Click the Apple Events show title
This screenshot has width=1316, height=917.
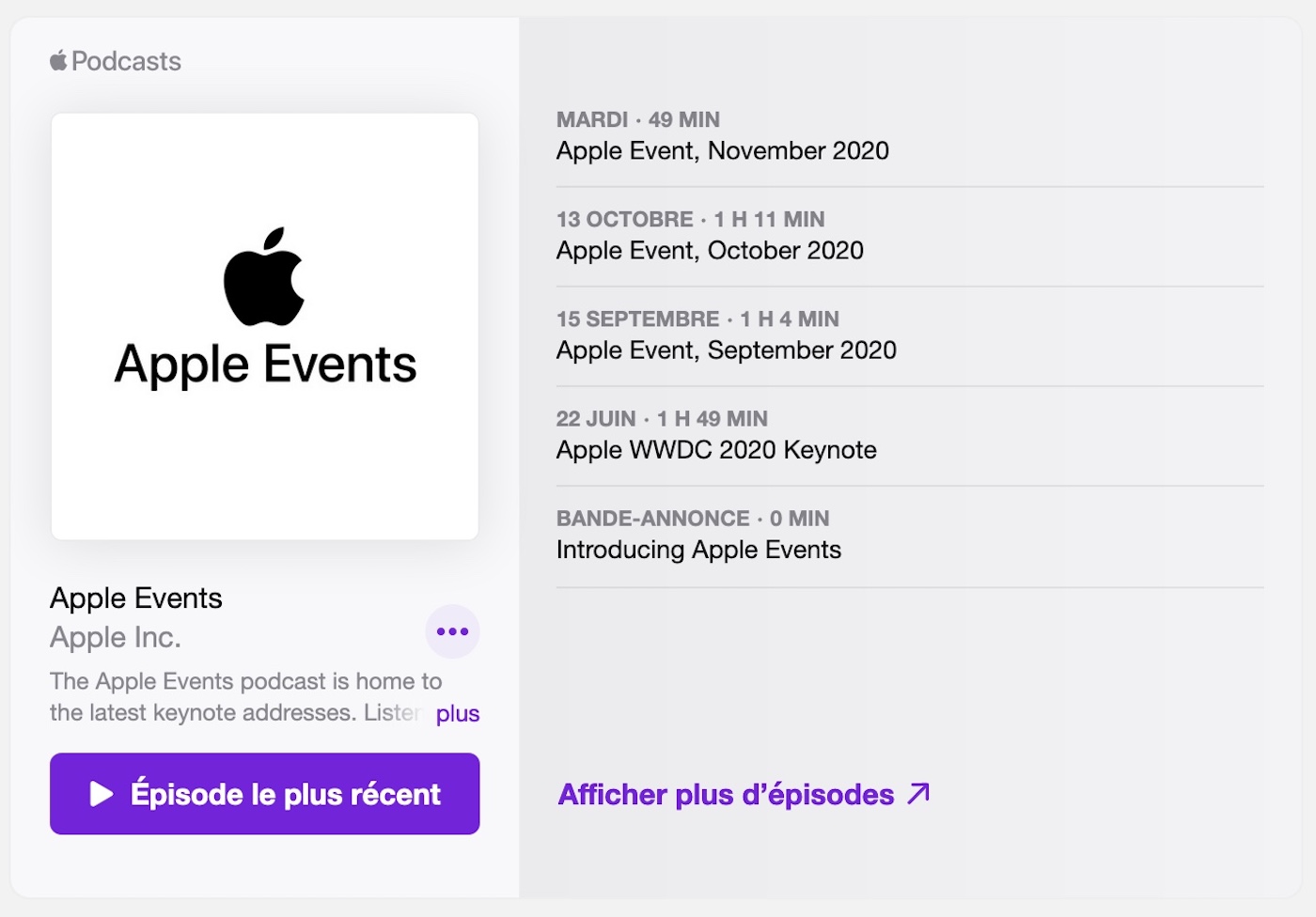point(136,598)
